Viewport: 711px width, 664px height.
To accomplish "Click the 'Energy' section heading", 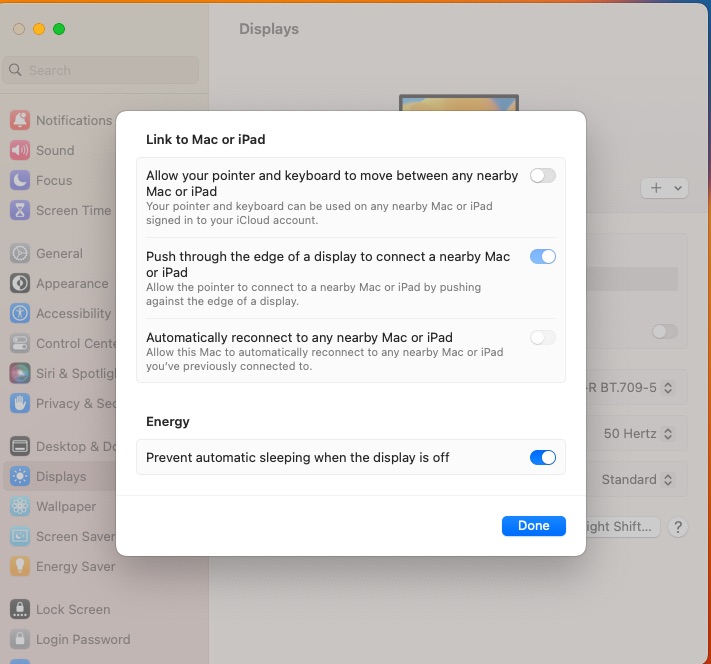I will click(x=168, y=421).
